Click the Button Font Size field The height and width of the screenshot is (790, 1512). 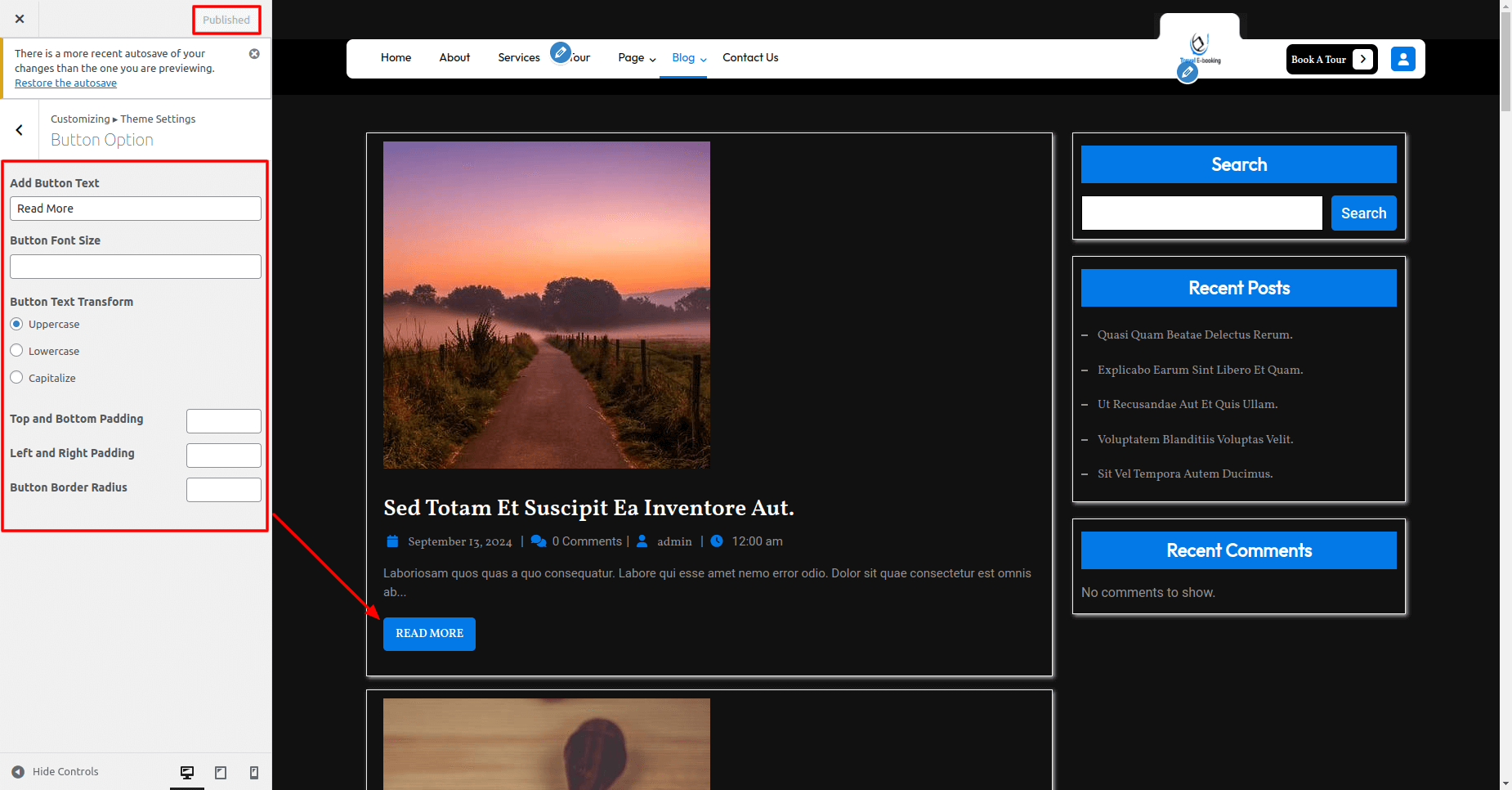(x=136, y=267)
